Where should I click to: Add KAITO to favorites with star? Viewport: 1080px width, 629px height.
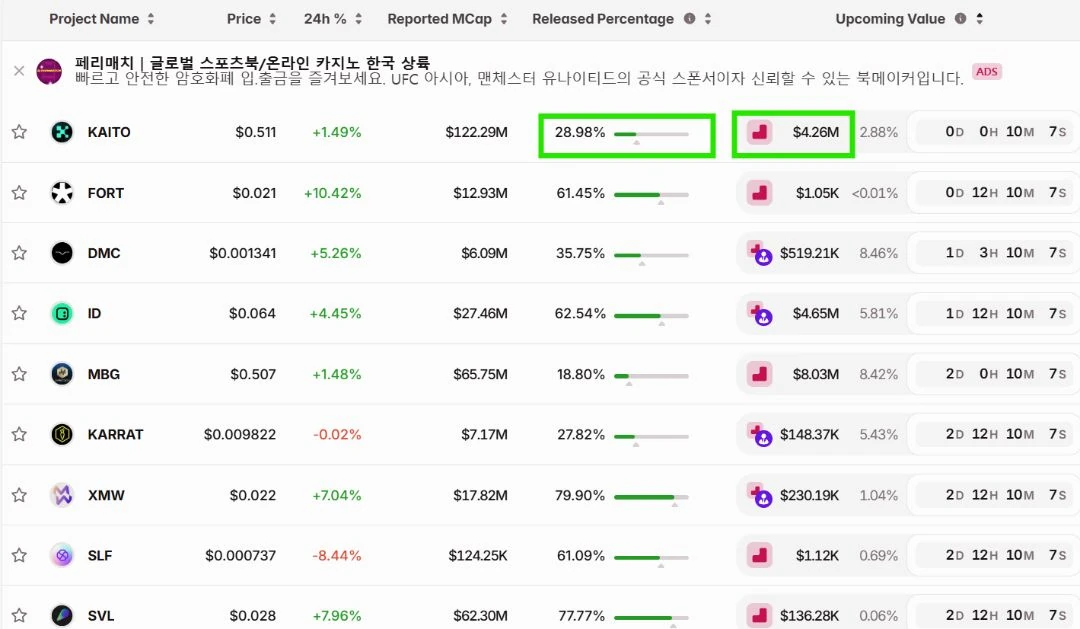click(19, 132)
